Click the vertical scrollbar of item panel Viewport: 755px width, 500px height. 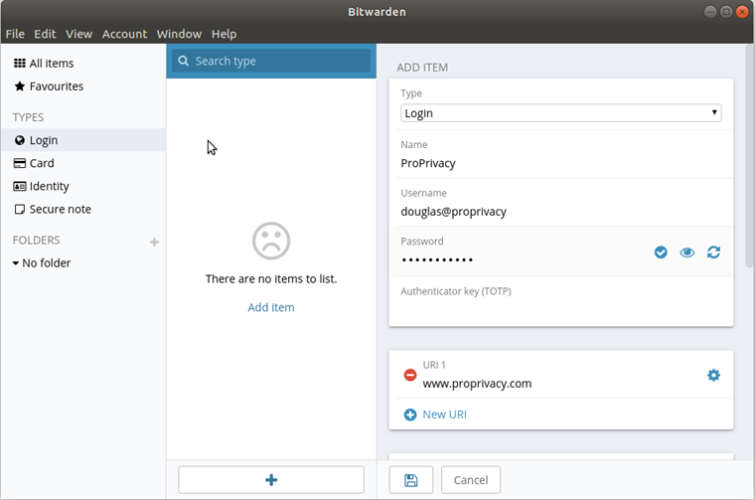click(x=749, y=156)
